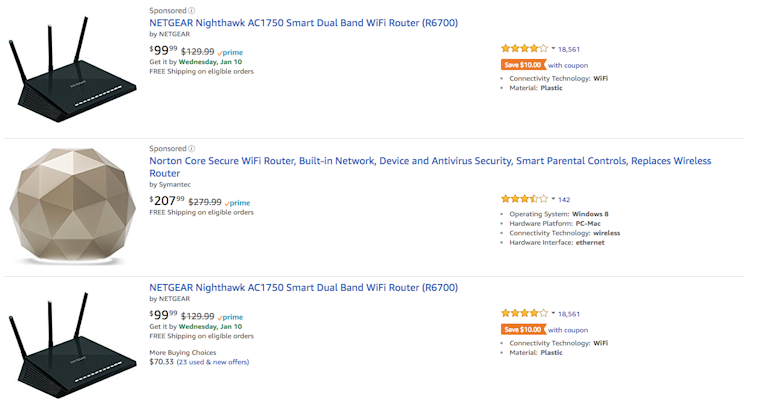Image resolution: width=768 pixels, height=410 pixels.
Task: Click Save $10.00 coupon badge on first listing
Action: tap(523, 64)
